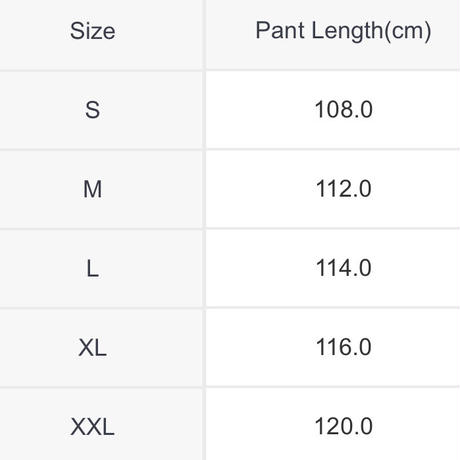
Task: Click the (cm) unit in header
Action: (408, 31)
